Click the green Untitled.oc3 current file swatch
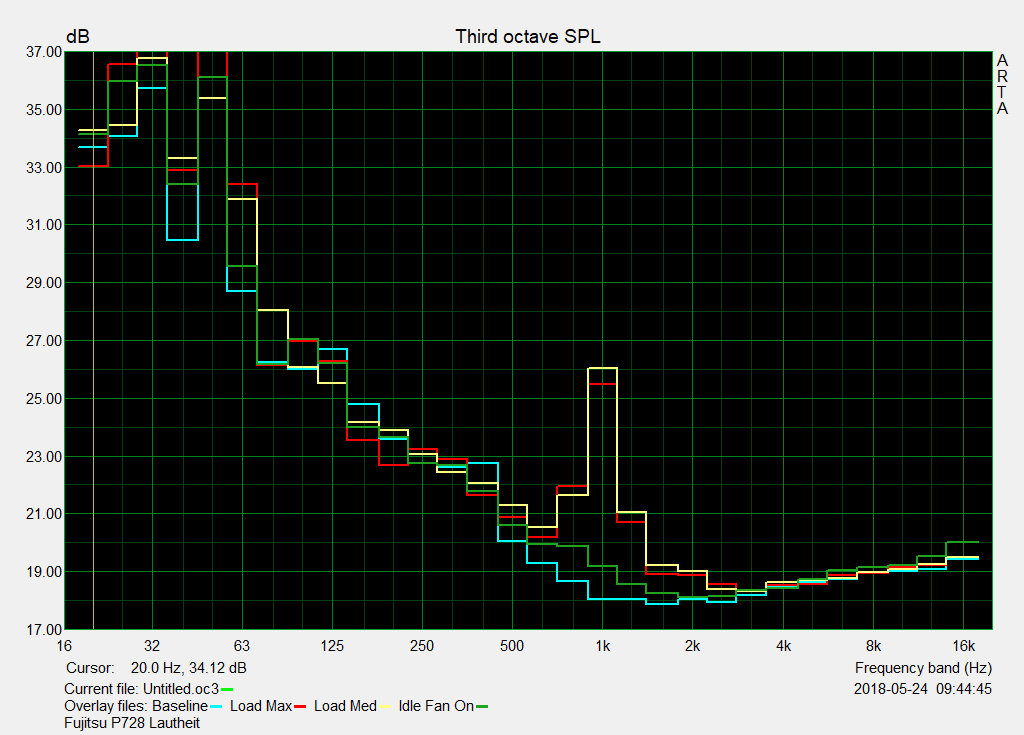The height and width of the screenshot is (735, 1024). click(x=227, y=689)
